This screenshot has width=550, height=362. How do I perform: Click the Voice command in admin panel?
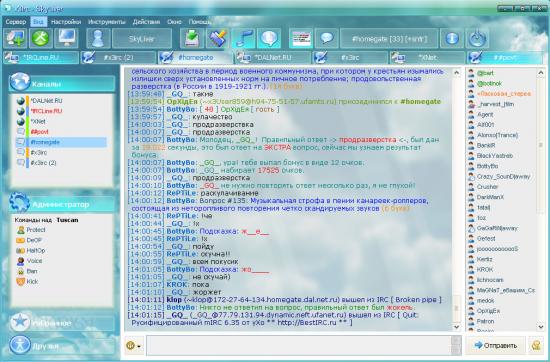point(29,261)
